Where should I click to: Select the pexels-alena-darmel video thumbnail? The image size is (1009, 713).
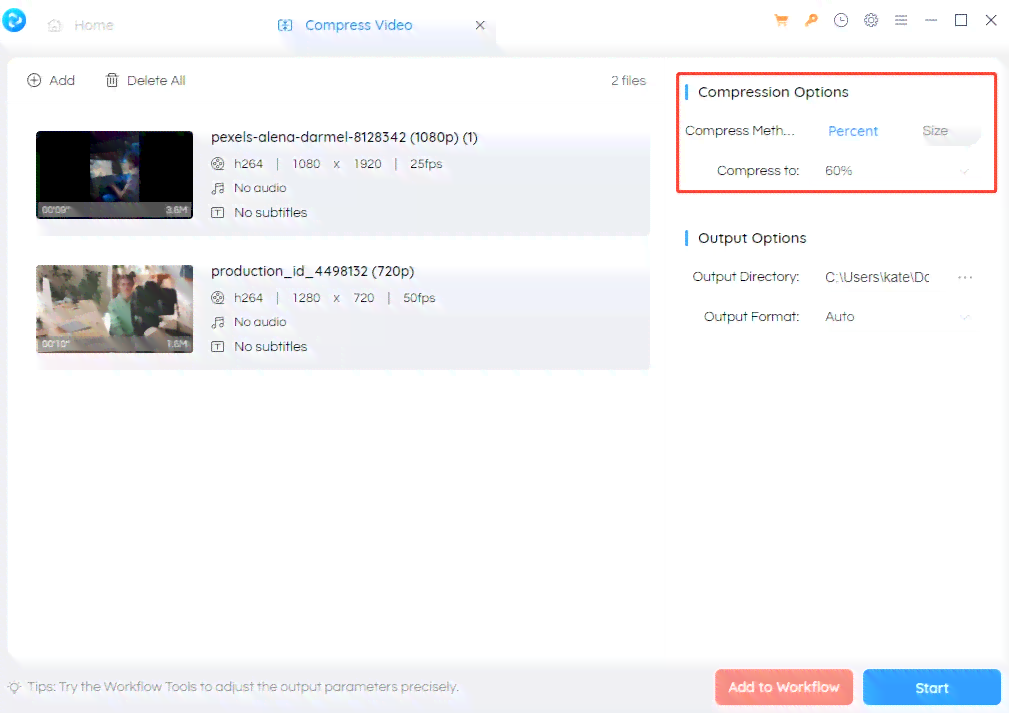pyautogui.click(x=115, y=175)
